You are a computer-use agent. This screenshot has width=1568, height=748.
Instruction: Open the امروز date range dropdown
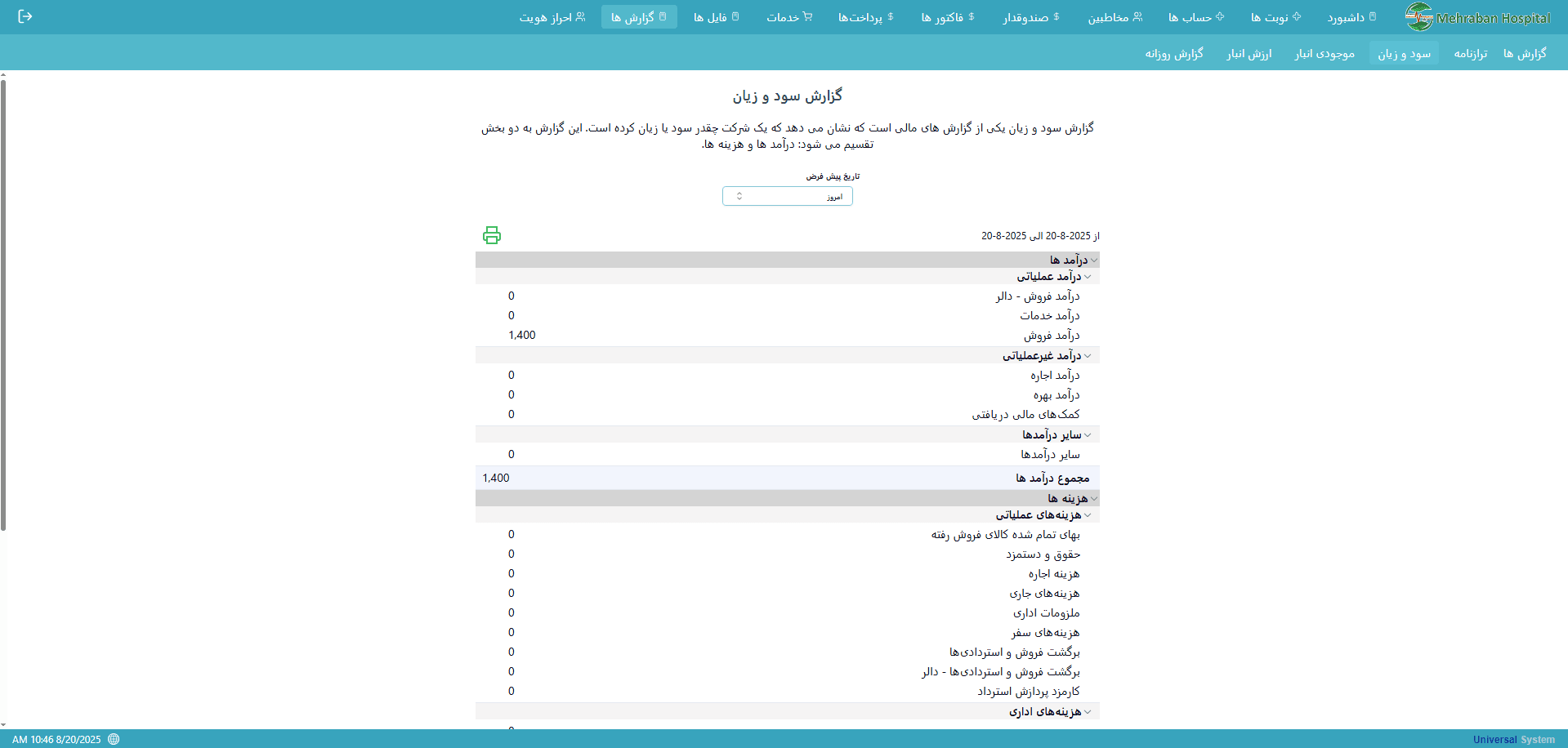787,196
